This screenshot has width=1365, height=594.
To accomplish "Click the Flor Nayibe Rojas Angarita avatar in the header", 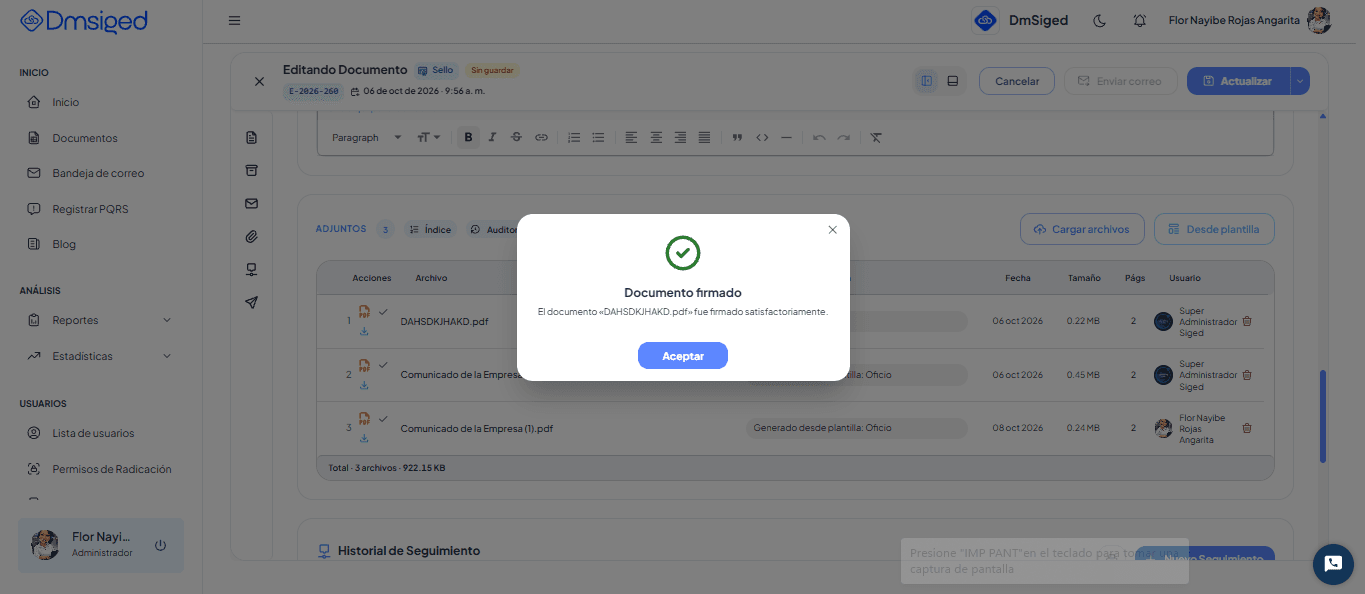I will coord(1319,20).
